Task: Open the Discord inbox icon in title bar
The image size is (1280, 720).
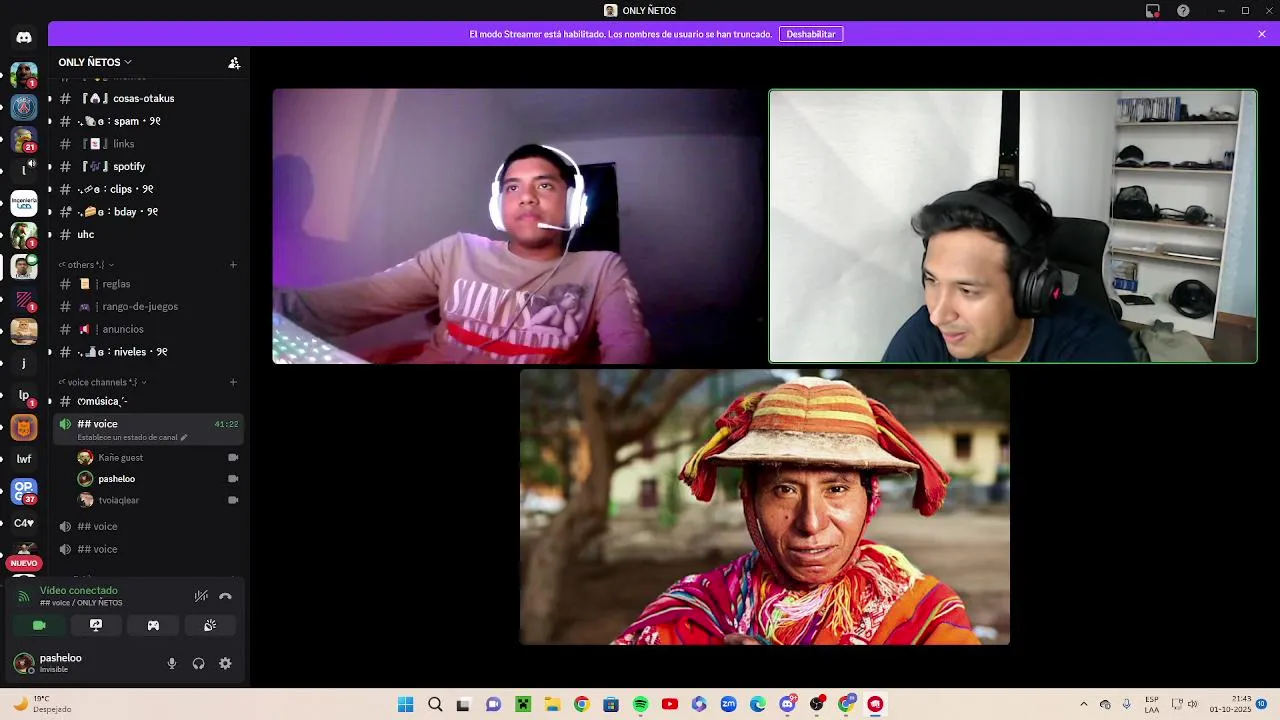Action: [1153, 11]
